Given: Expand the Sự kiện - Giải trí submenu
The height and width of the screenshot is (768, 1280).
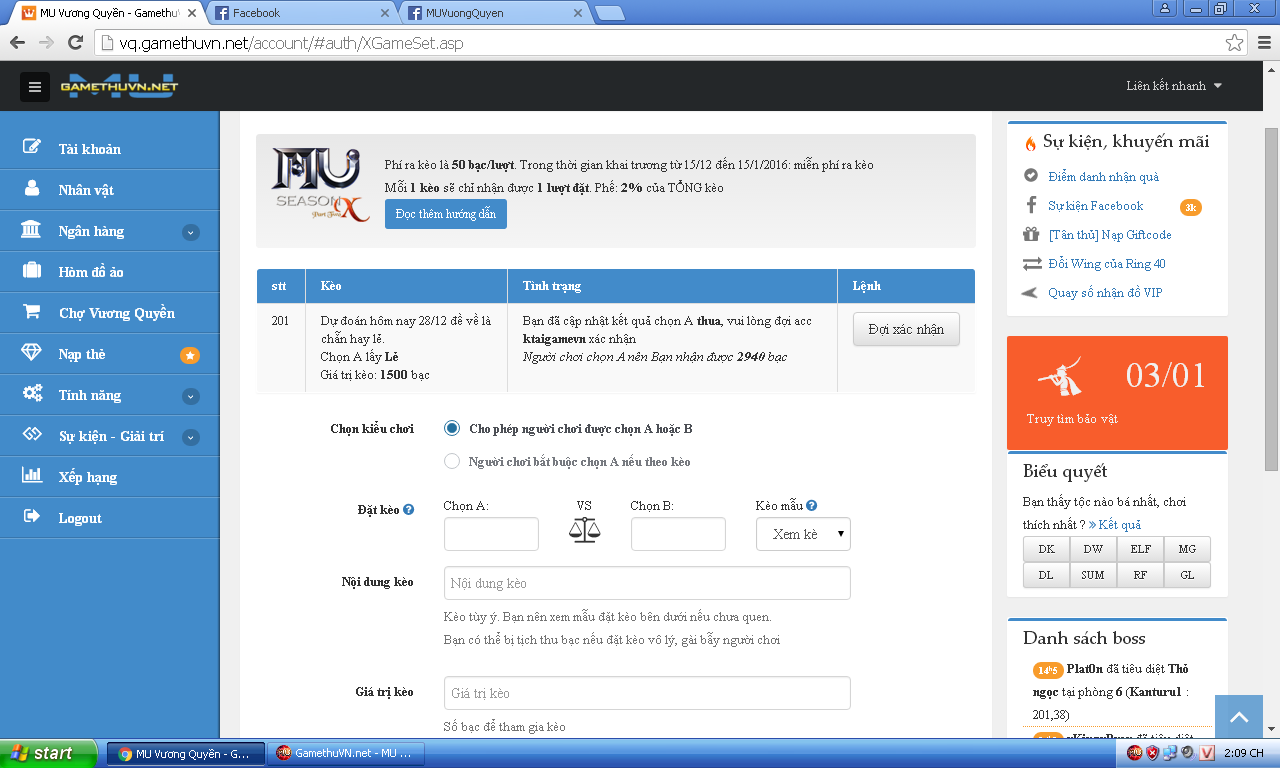Looking at the screenshot, I should tap(190, 437).
